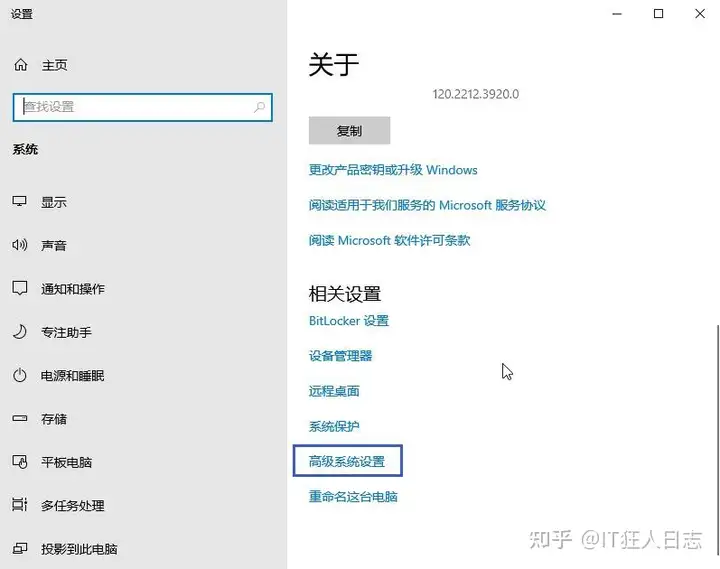Open 多任务处理 settings

(73, 505)
